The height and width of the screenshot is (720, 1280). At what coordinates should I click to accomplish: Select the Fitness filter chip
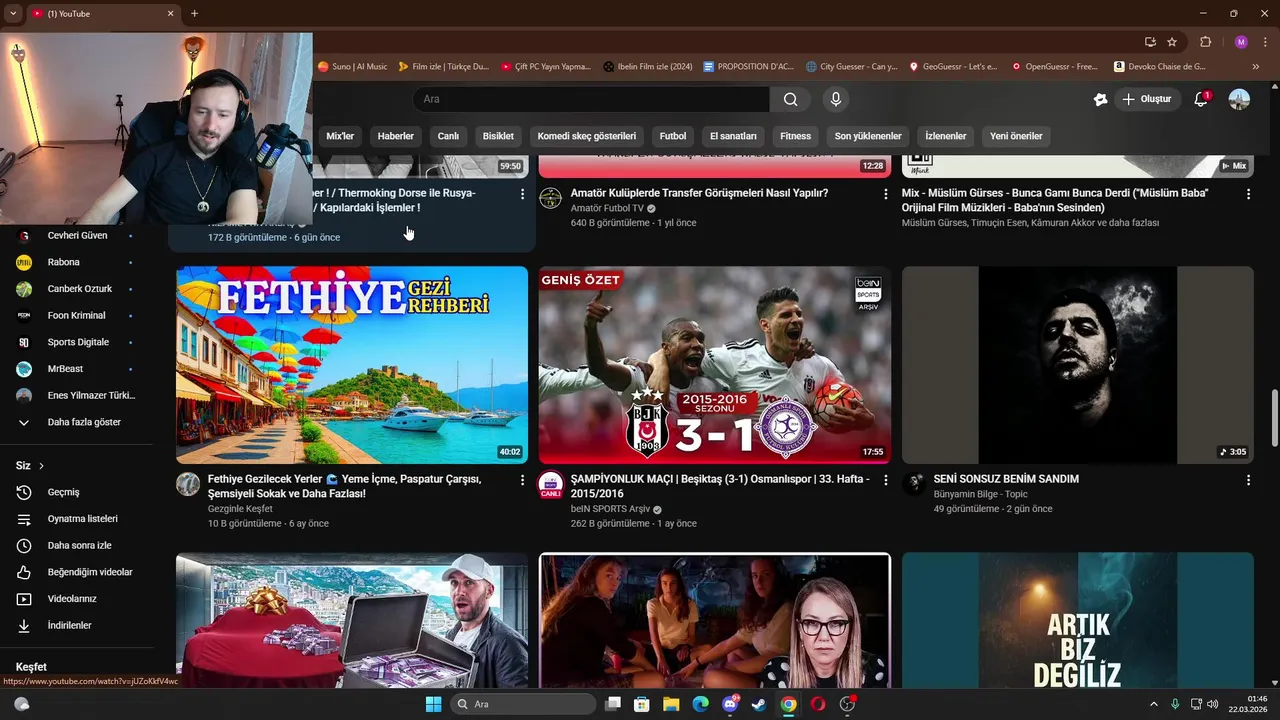tap(796, 136)
